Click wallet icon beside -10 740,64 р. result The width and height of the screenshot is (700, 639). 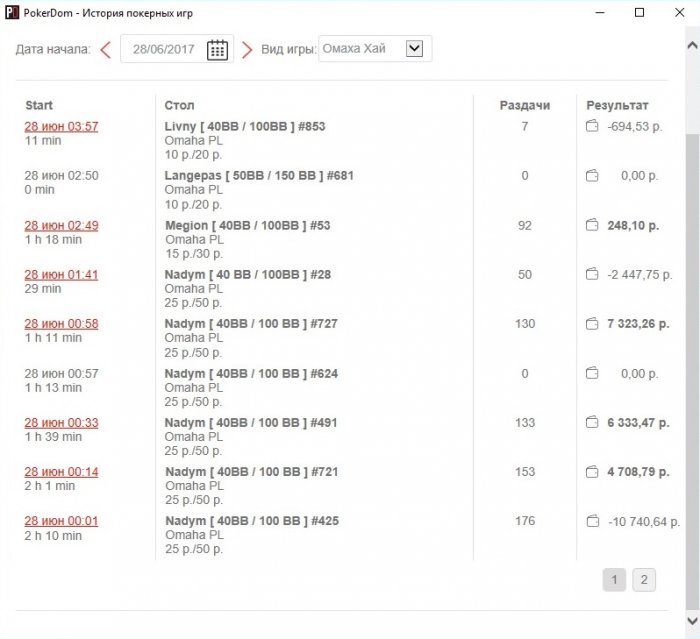(x=592, y=521)
